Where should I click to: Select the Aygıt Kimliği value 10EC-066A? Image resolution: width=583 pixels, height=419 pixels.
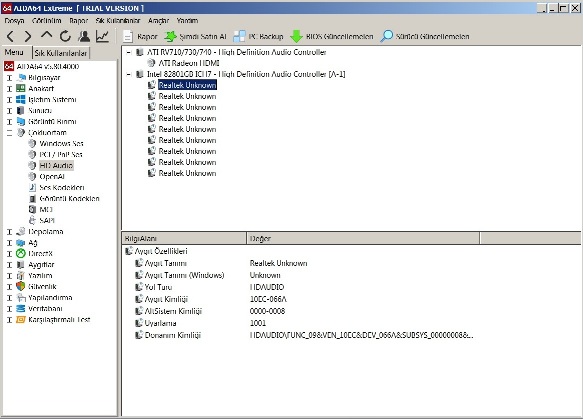pos(268,299)
